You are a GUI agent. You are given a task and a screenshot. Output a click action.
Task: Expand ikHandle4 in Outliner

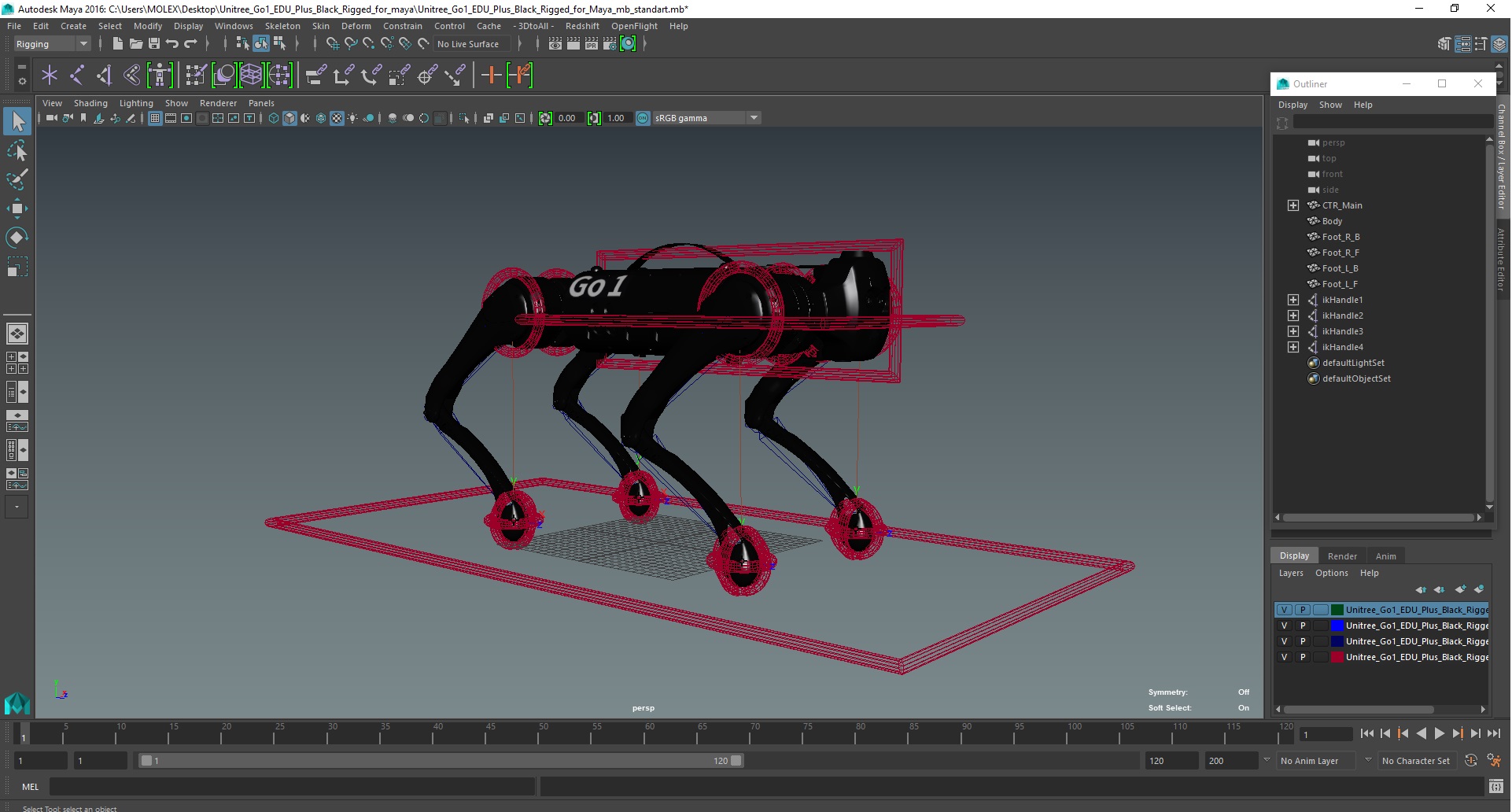point(1293,347)
